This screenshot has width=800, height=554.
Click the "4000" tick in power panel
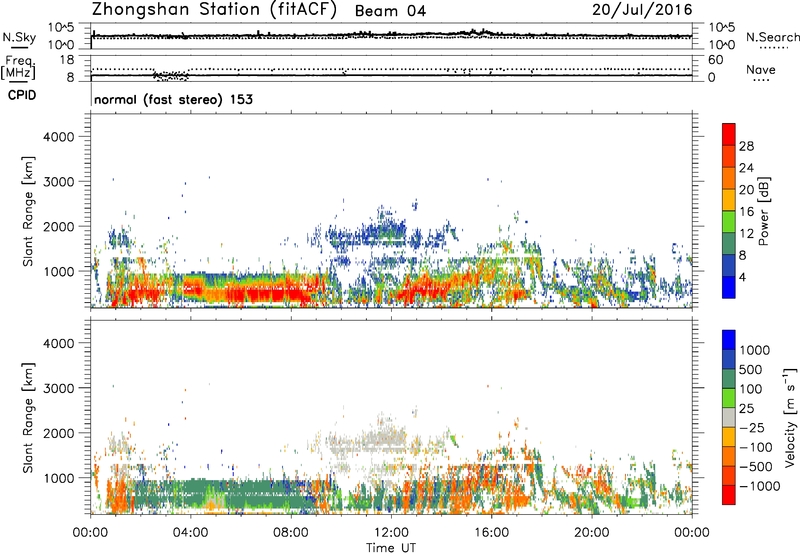58,137
